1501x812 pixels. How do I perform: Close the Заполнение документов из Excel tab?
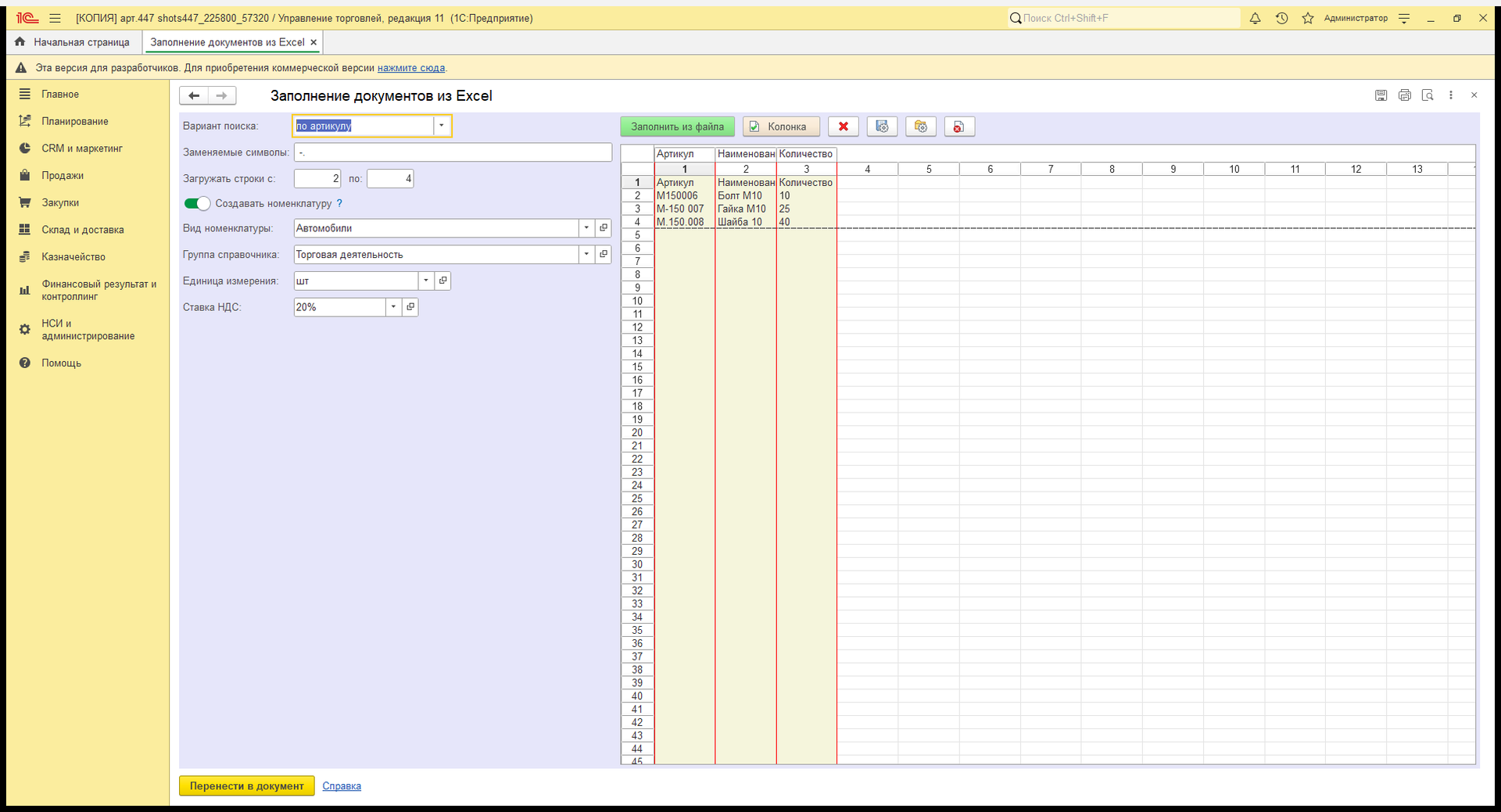(313, 42)
